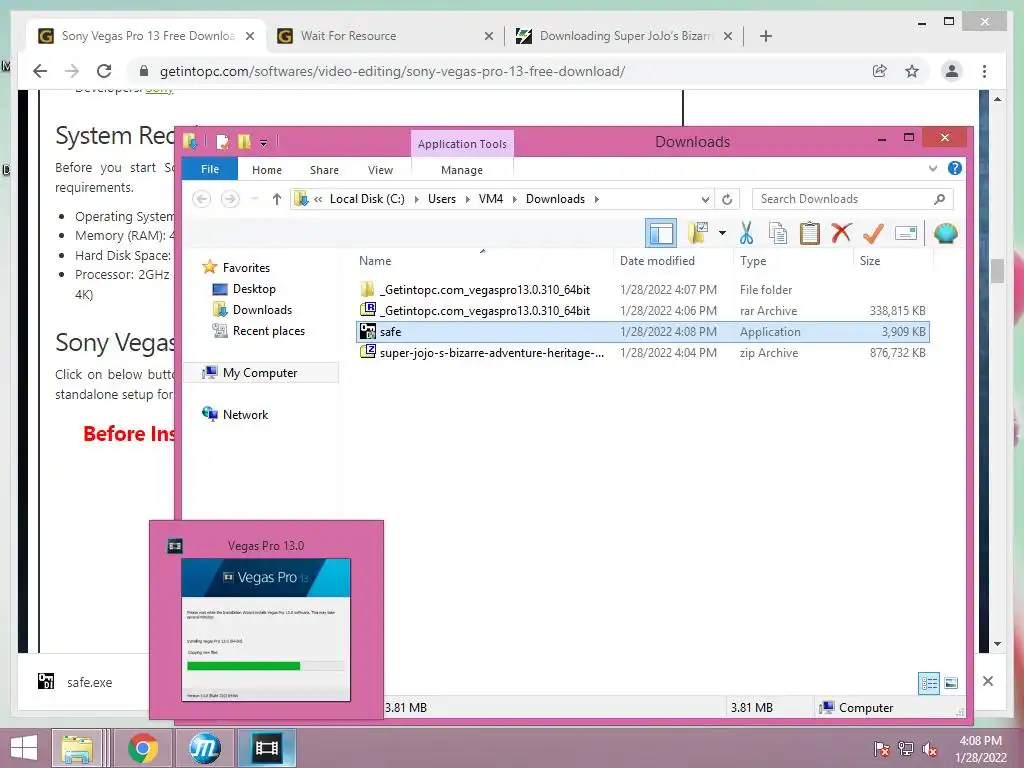1024x768 pixels.
Task: Open the Chrome three-dot menu
Action: (x=984, y=71)
